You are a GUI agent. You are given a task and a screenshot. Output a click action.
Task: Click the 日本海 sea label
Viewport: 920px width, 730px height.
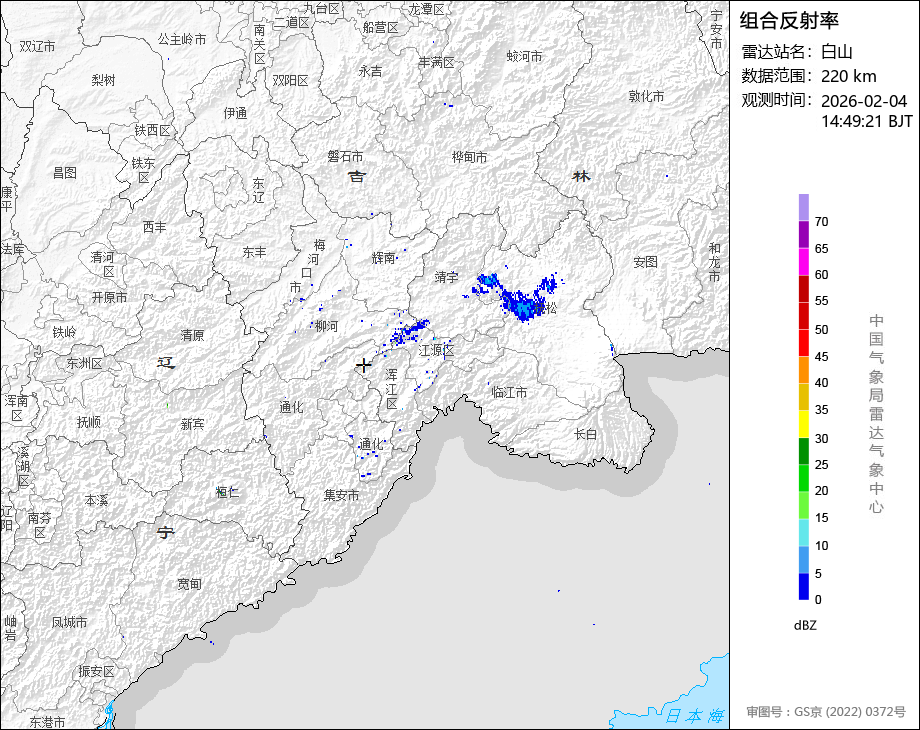click(695, 716)
